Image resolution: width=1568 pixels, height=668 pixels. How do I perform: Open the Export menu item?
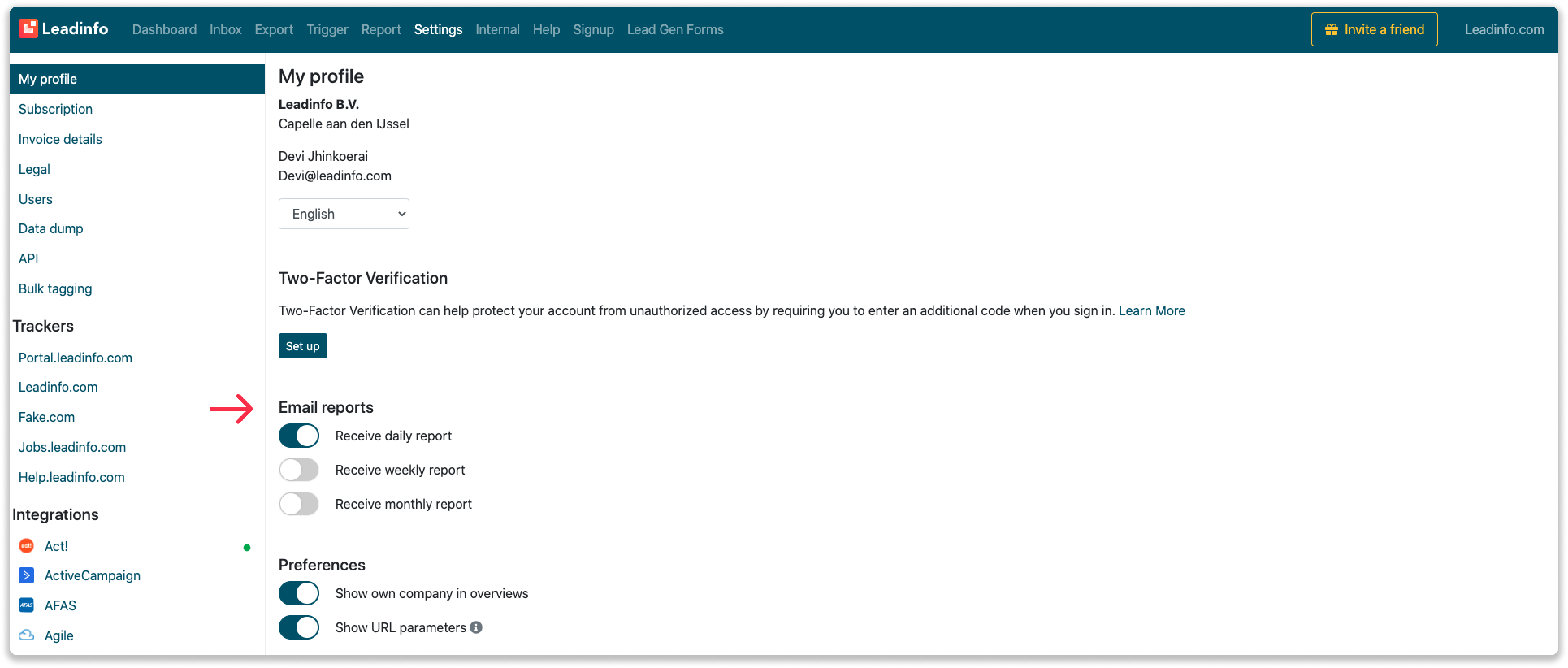point(274,29)
